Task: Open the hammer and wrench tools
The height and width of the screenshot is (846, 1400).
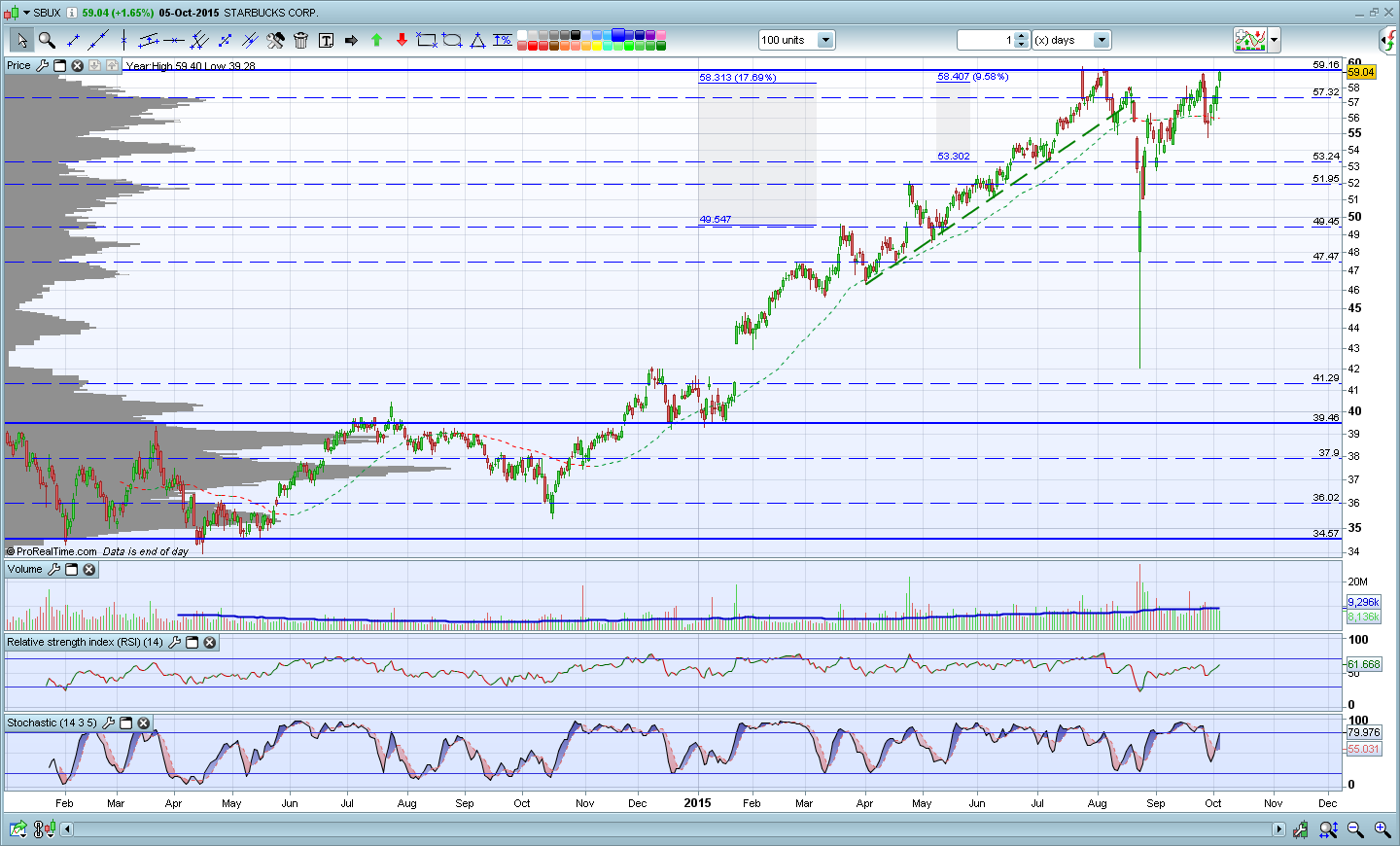Action: tap(276, 40)
